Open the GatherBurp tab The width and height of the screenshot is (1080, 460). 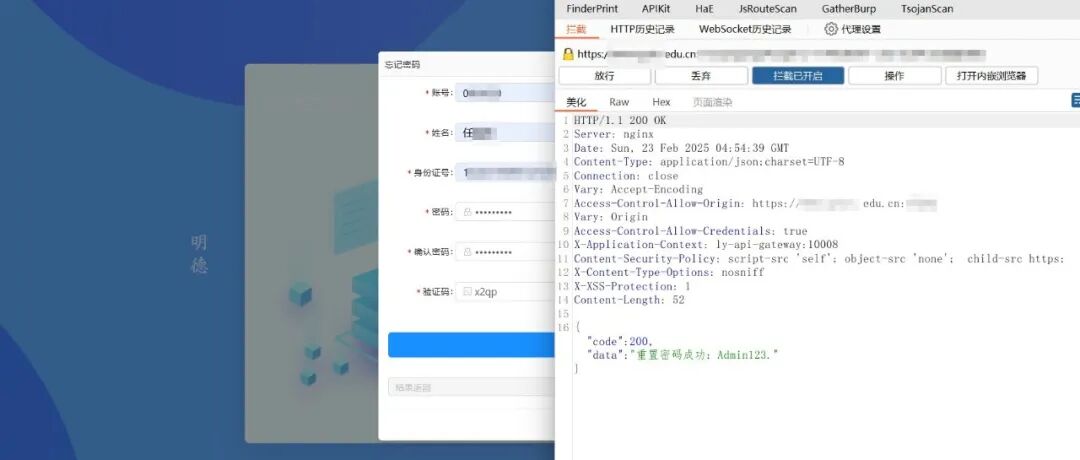[849, 9]
